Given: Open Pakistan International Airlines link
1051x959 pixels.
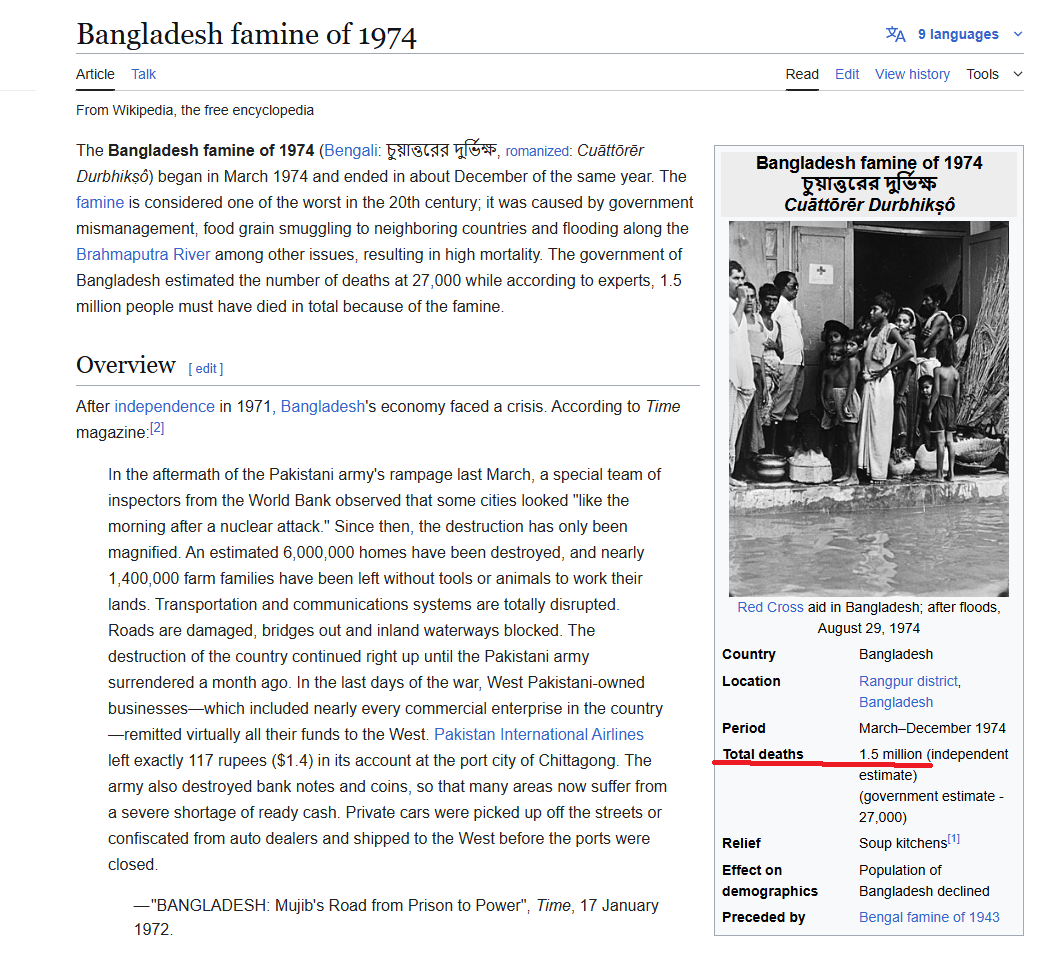Looking at the screenshot, I should click(x=539, y=734).
